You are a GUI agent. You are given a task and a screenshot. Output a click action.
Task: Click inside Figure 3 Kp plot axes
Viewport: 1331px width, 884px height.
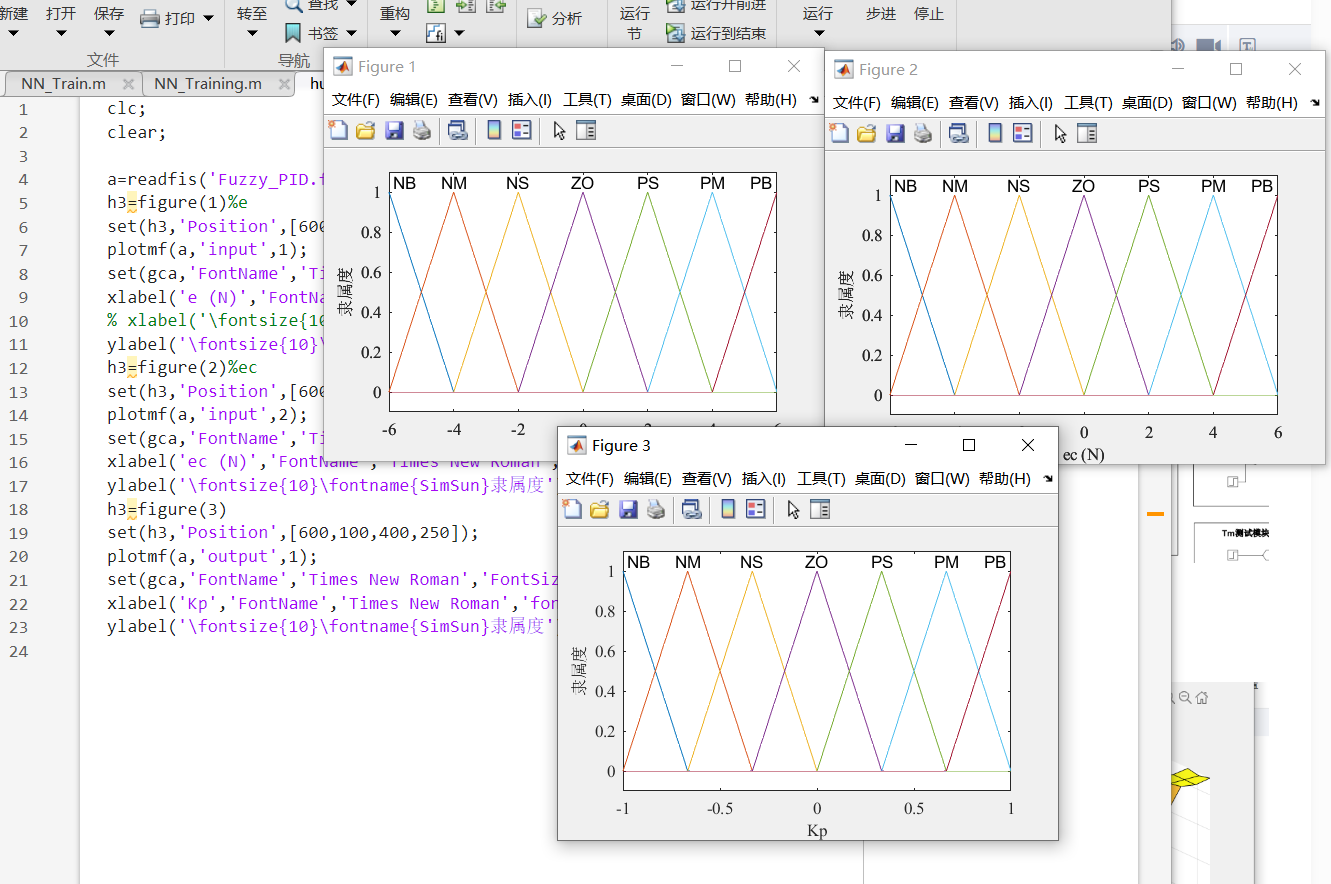coord(817,670)
